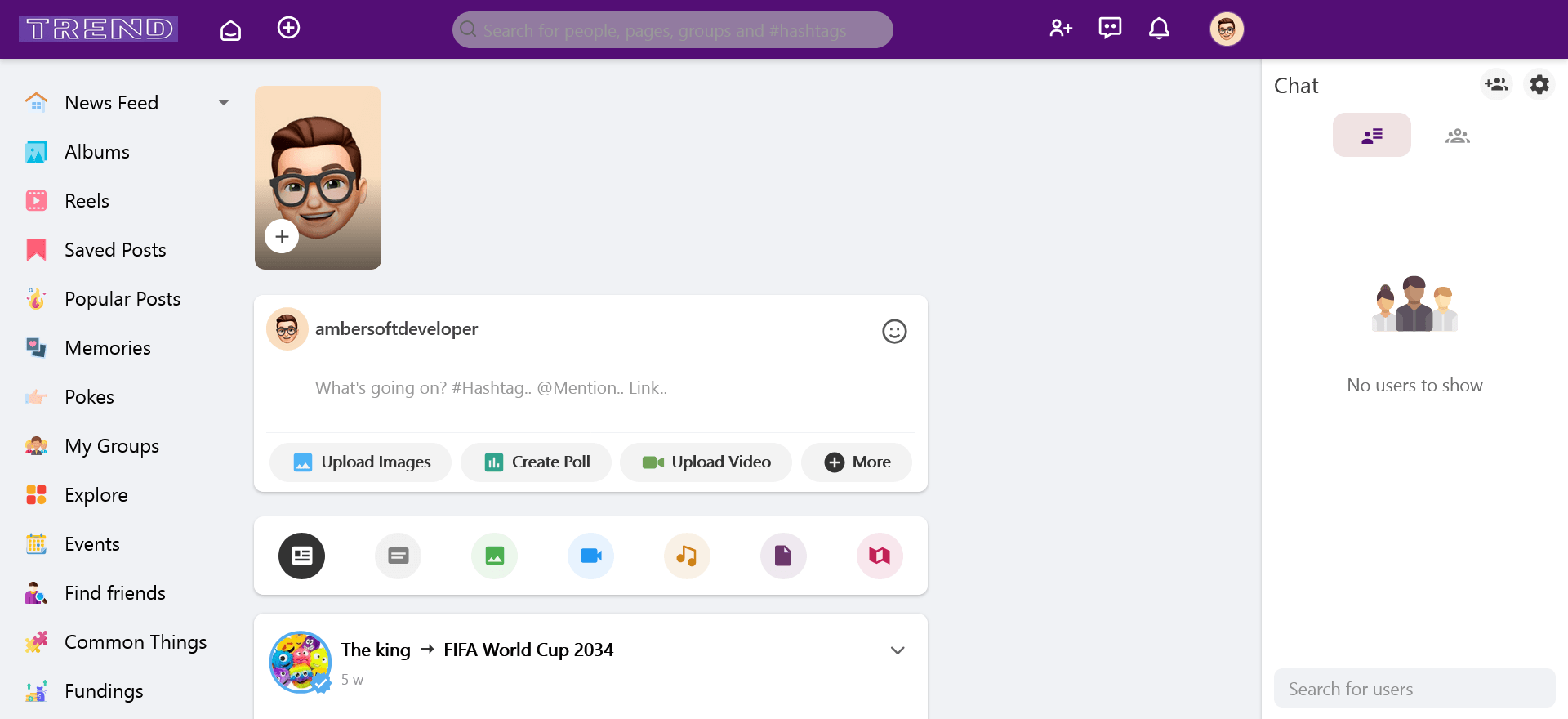This screenshot has width=1568, height=719.
Task: Filter feed by music posts
Action: tap(687, 556)
